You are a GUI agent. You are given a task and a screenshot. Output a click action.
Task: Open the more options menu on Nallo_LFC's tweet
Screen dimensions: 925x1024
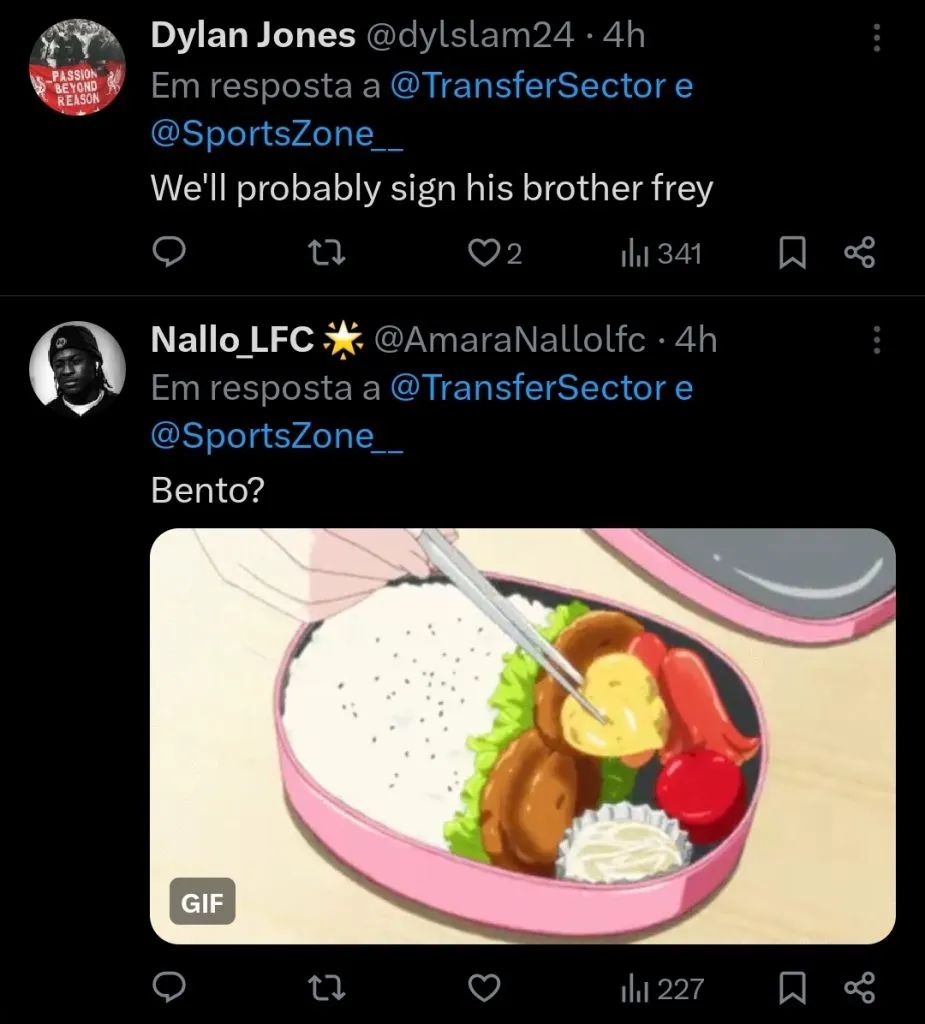coord(876,341)
